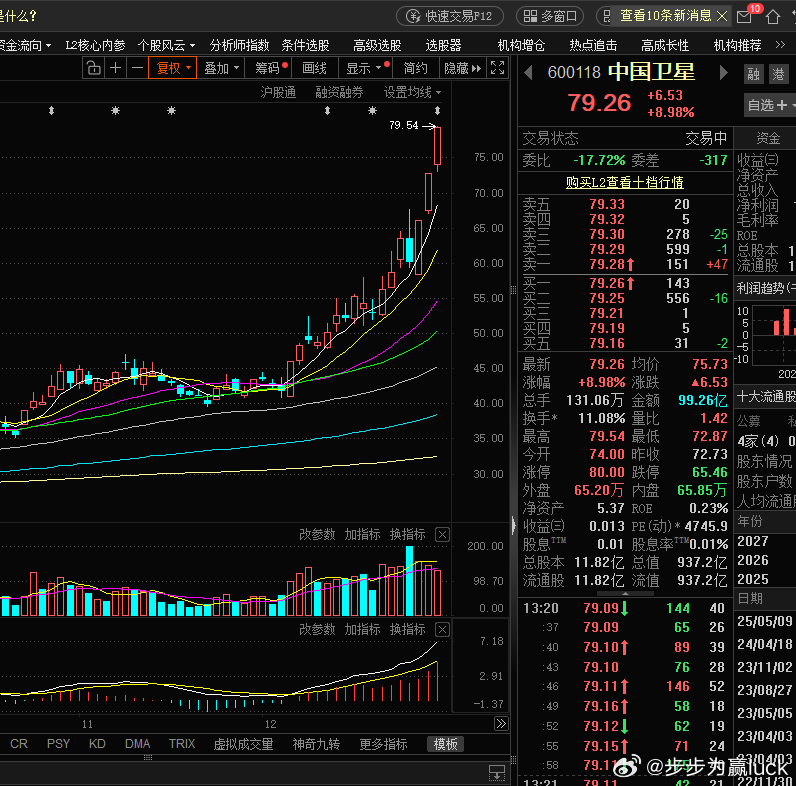The image size is (796, 786).
Task: Open the 显示 display dropdown
Action: 366,68
